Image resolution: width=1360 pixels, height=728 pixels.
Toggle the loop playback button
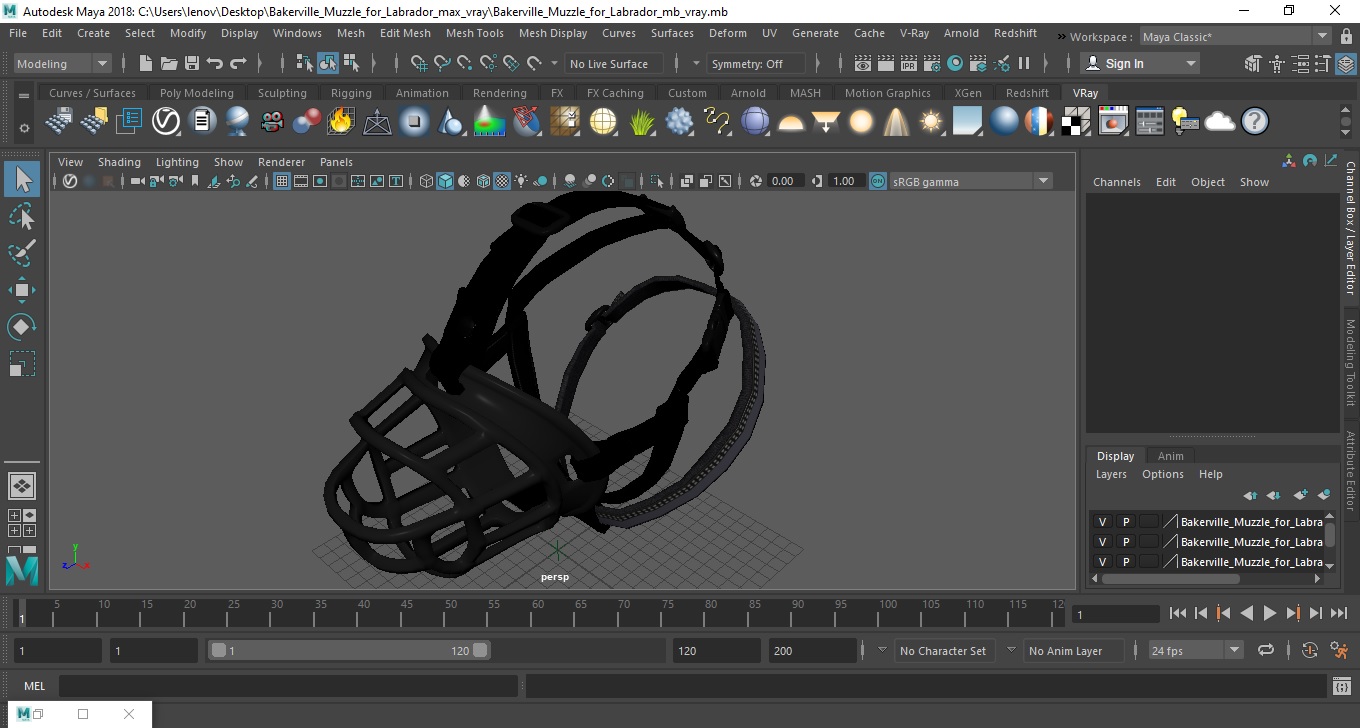(1265, 650)
